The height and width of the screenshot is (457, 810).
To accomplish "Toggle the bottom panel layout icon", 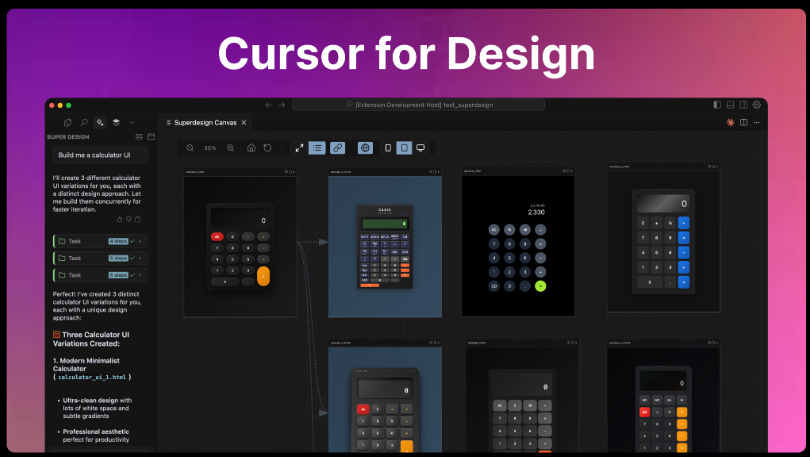I will pos(730,105).
